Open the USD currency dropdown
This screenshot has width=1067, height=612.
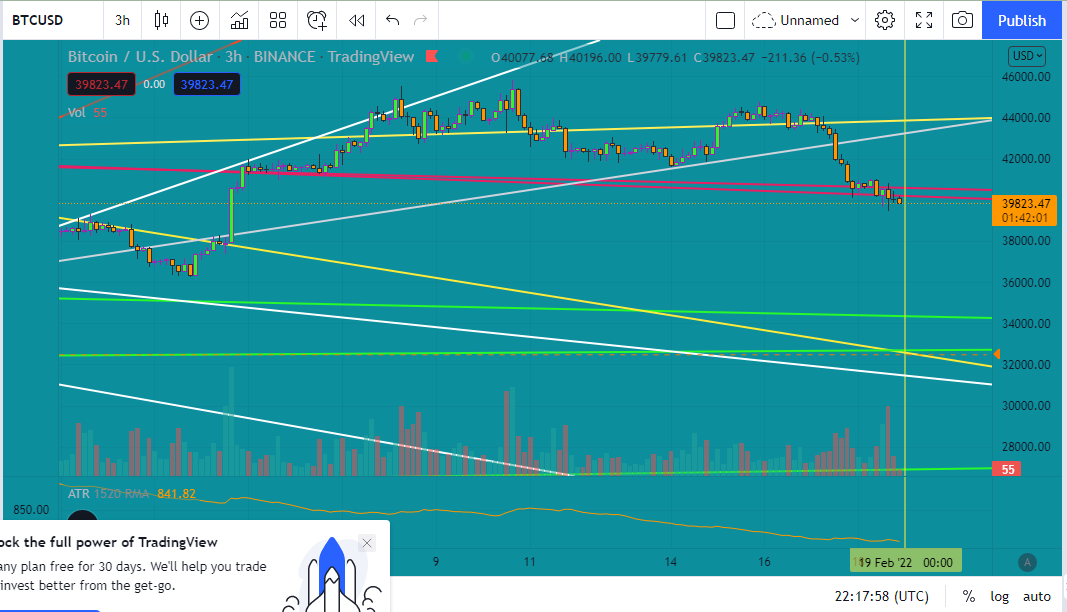click(x=1026, y=56)
